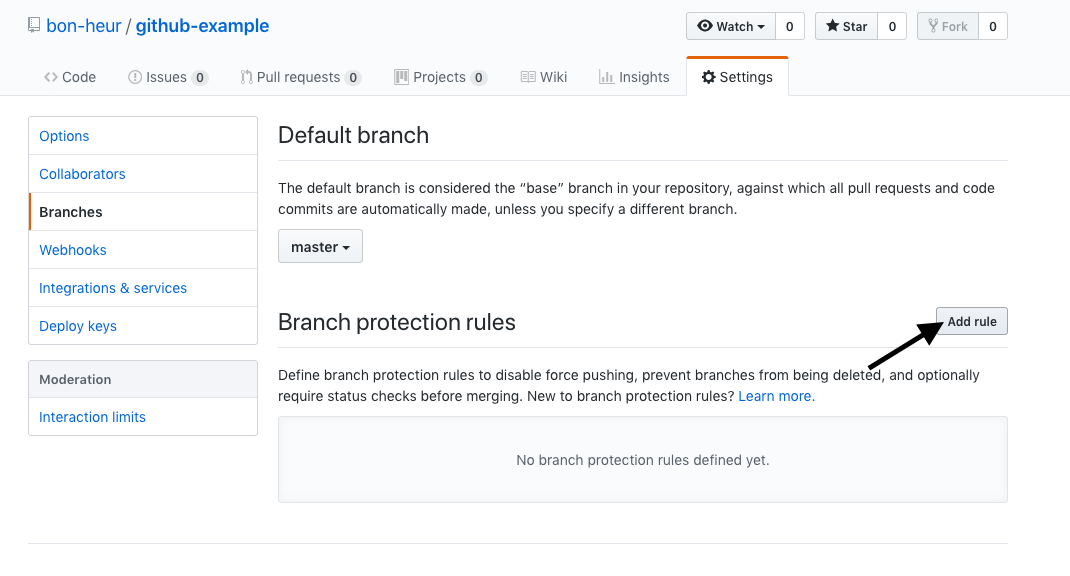
Task: Click the star icon to star the repository
Action: point(831,26)
